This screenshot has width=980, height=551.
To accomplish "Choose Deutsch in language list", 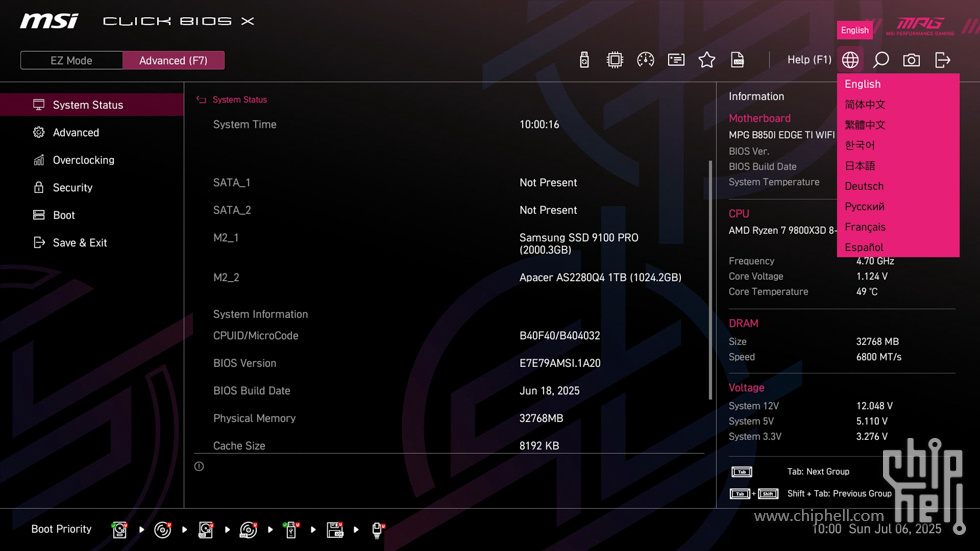I will [x=898, y=186].
